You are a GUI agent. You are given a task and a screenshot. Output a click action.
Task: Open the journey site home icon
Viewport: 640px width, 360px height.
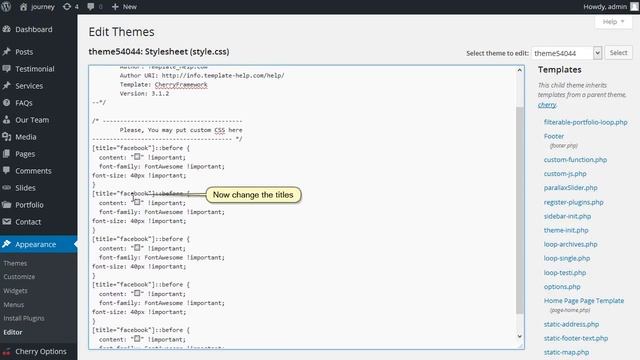pos(24,7)
